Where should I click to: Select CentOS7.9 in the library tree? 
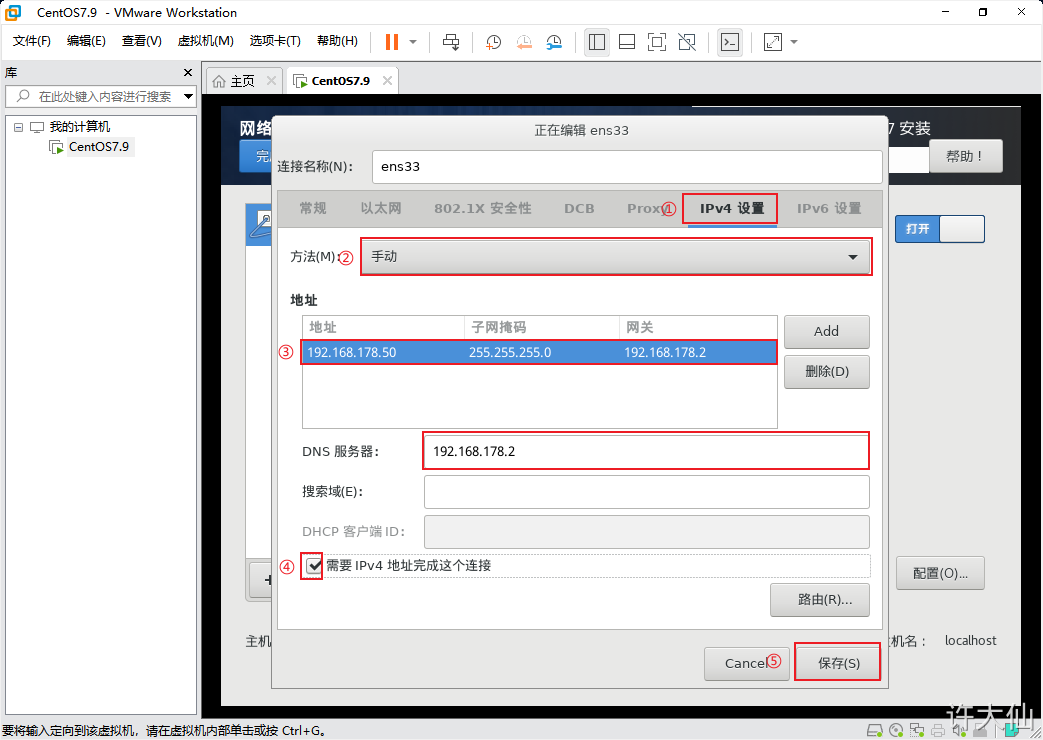point(98,146)
